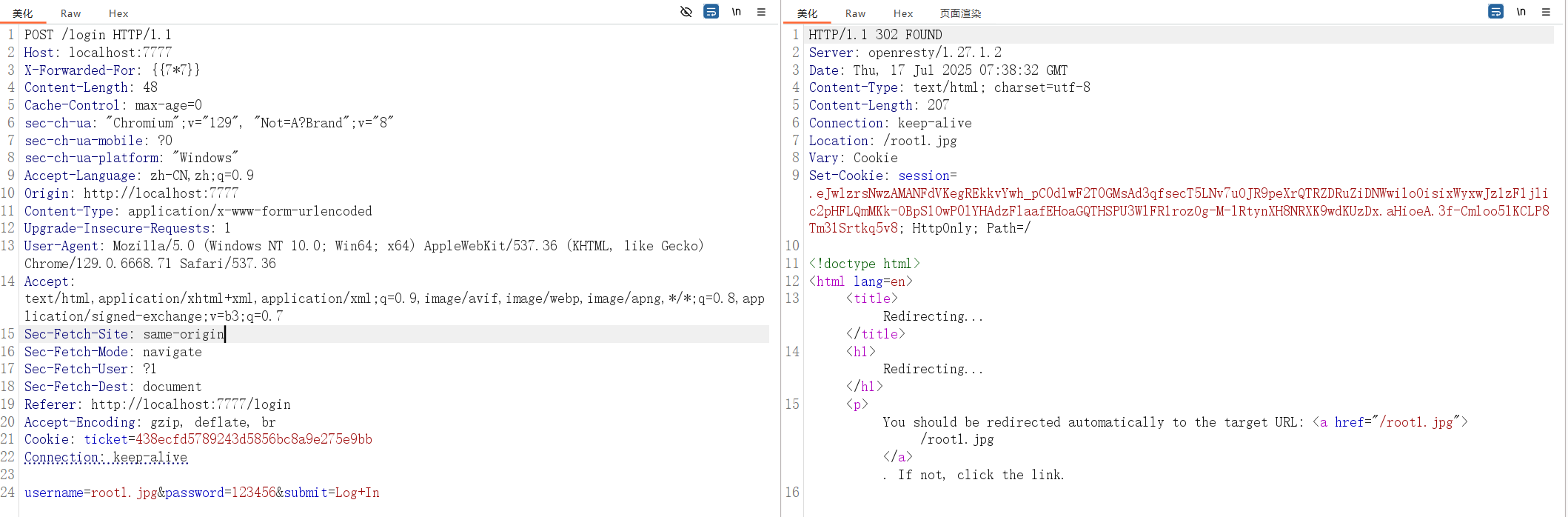The height and width of the screenshot is (517, 1568).
Task: Switch response view to Raw tab
Action: point(855,13)
